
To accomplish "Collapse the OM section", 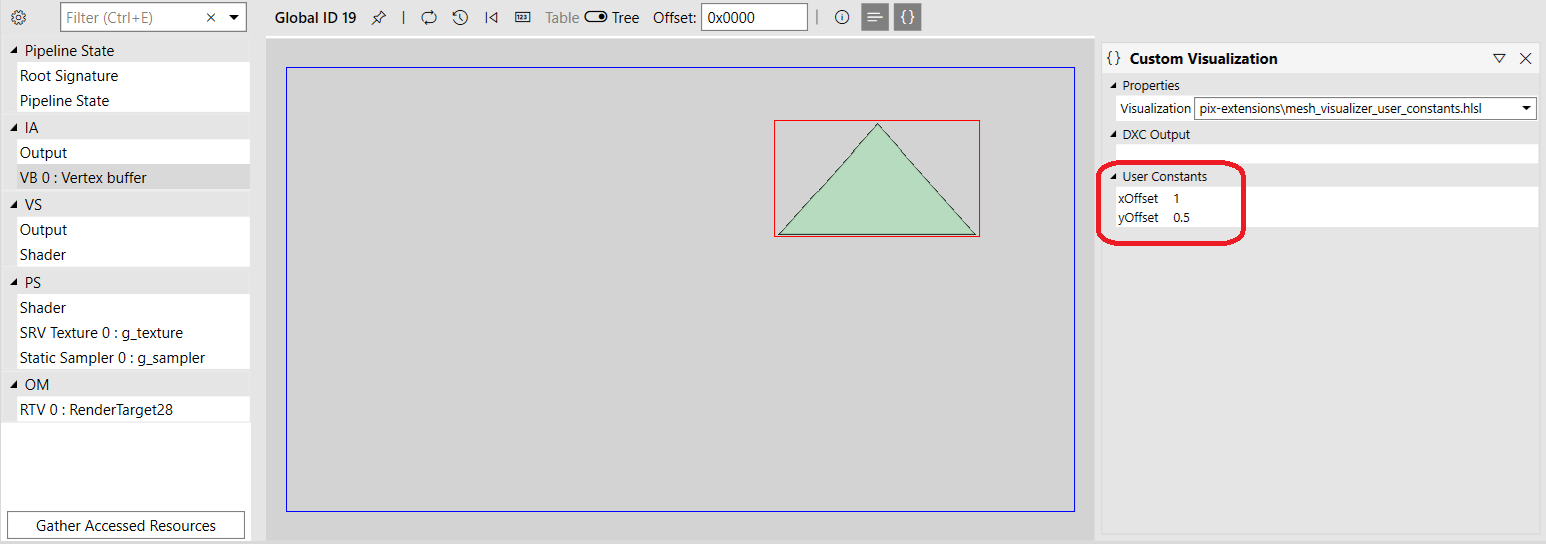I will pos(14,385).
